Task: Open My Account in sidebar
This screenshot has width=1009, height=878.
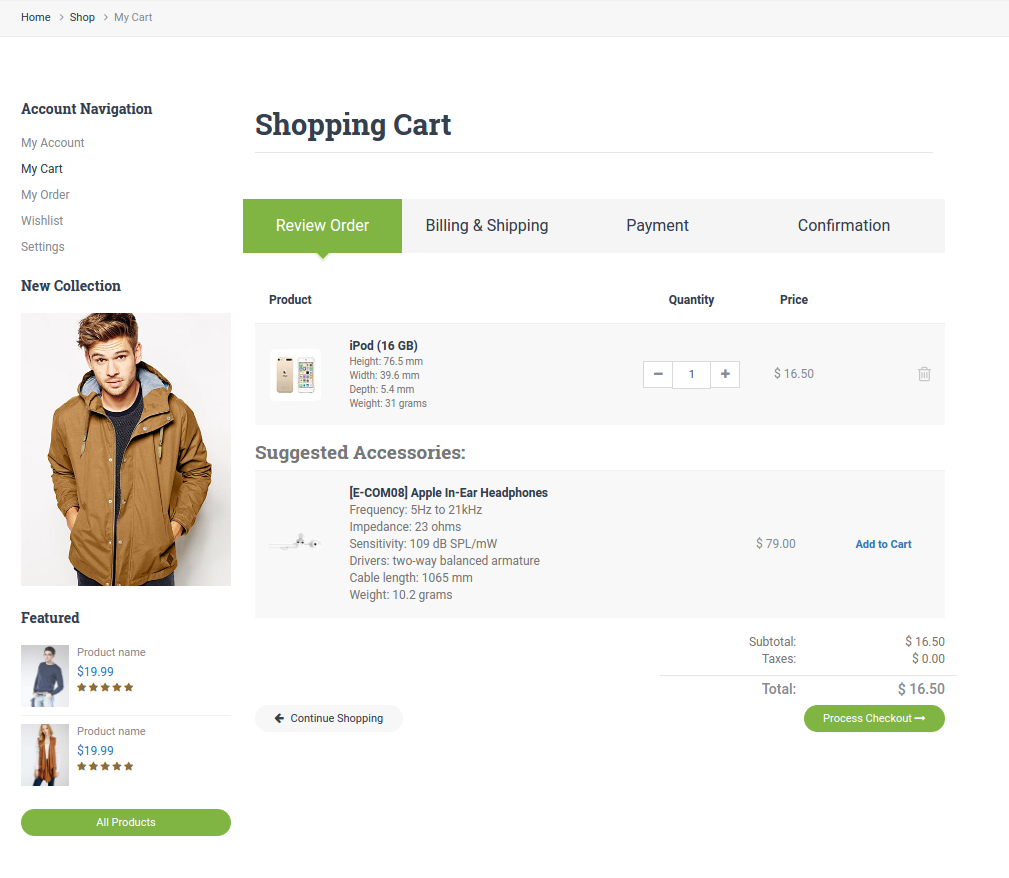Action: click(x=53, y=143)
